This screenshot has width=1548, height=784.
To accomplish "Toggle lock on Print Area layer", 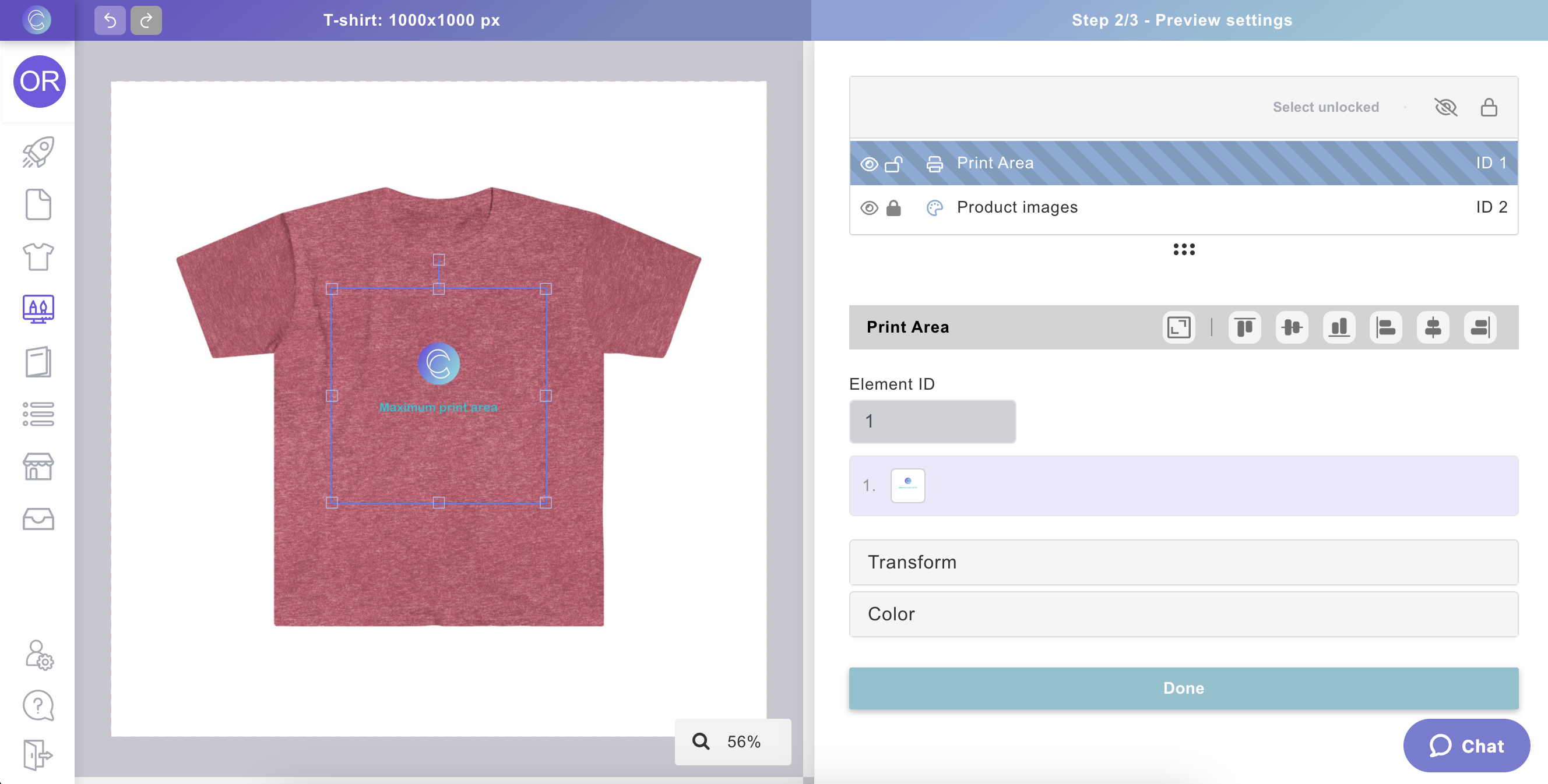I will (x=893, y=164).
